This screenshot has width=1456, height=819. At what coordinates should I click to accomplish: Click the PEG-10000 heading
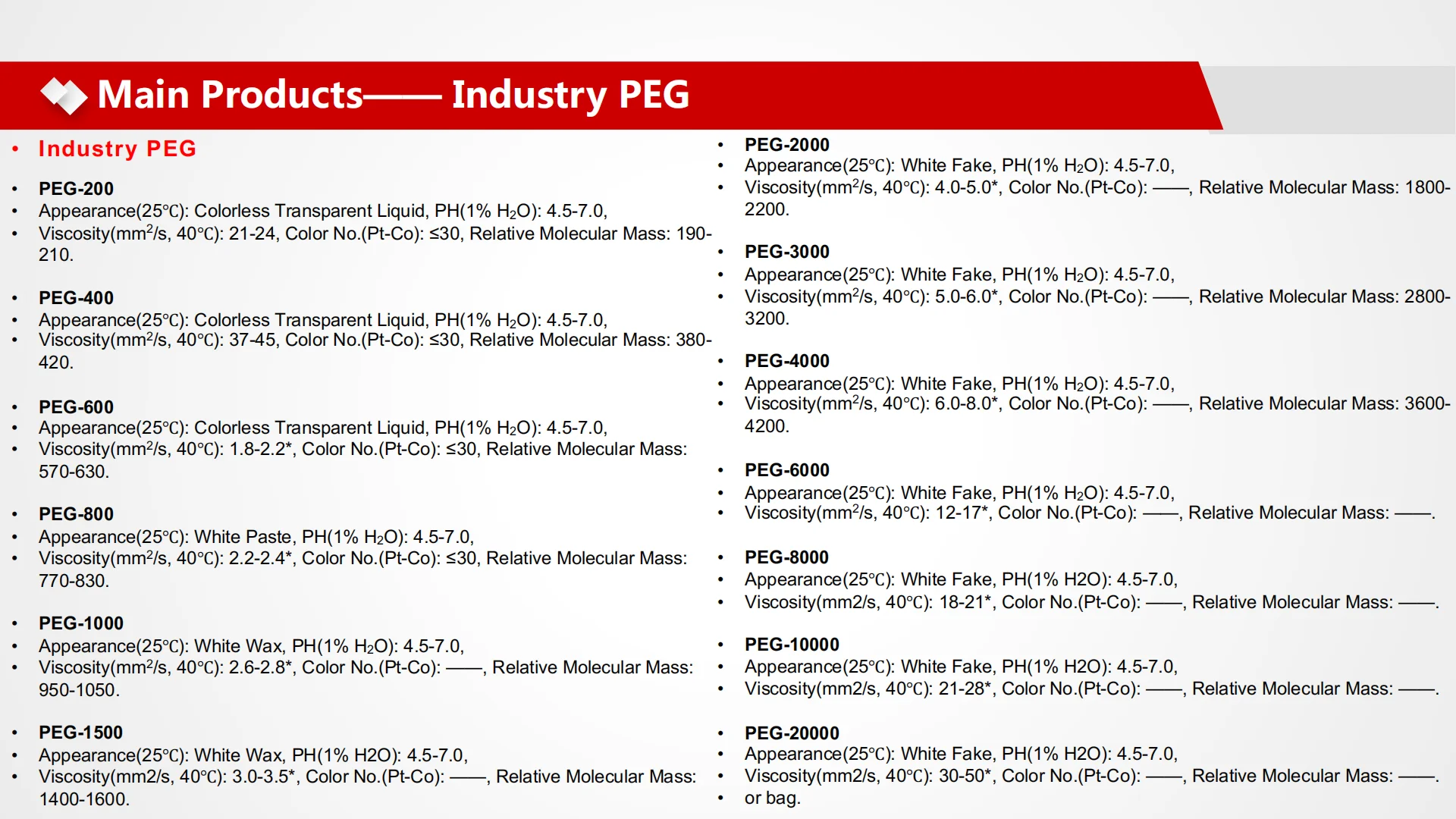pyautogui.click(x=792, y=644)
